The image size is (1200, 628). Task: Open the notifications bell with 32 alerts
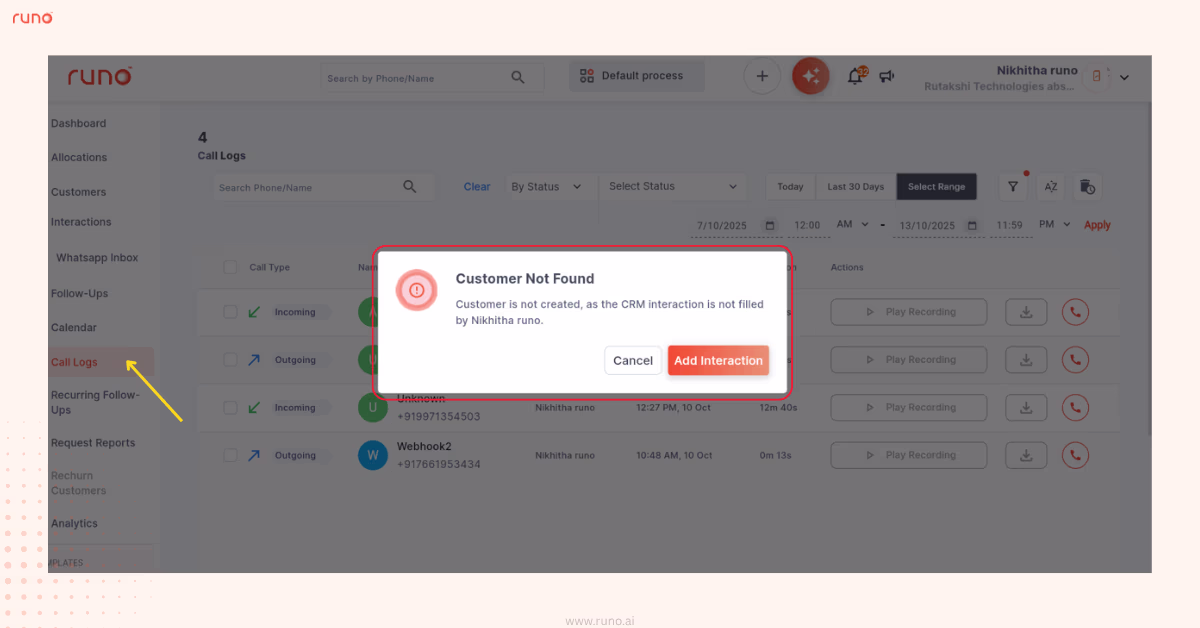click(855, 75)
